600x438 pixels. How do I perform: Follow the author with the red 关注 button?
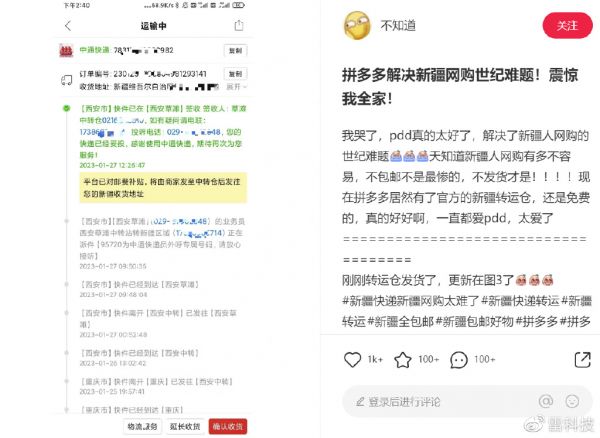pos(567,26)
